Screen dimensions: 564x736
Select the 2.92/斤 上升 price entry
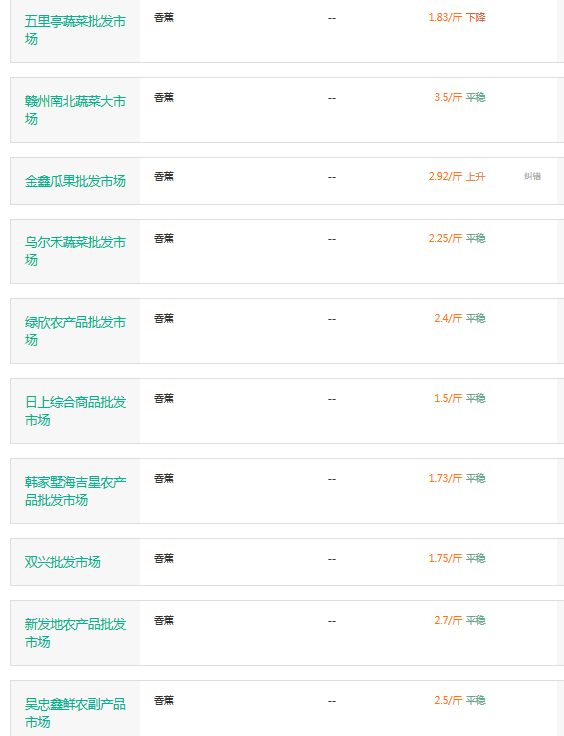click(x=457, y=176)
